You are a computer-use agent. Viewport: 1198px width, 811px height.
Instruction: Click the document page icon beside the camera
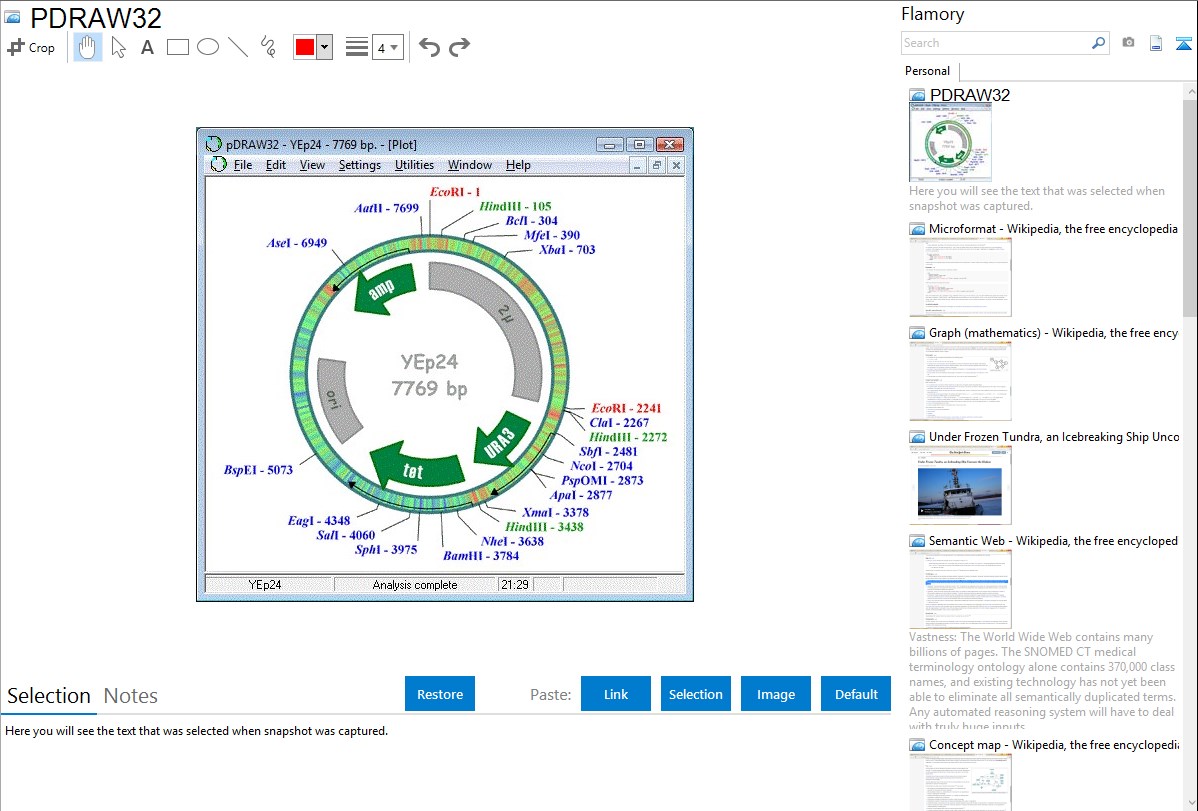1156,43
